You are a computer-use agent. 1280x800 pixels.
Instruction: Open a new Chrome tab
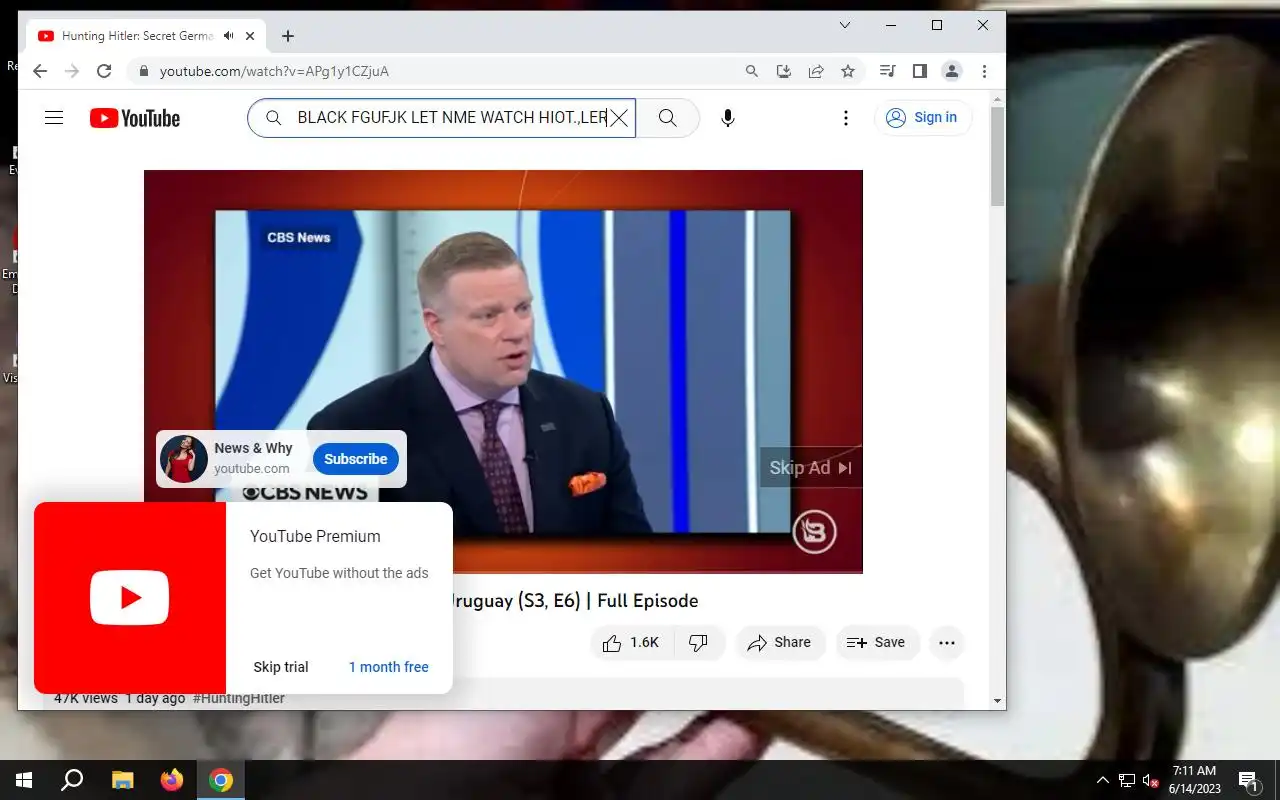click(288, 36)
